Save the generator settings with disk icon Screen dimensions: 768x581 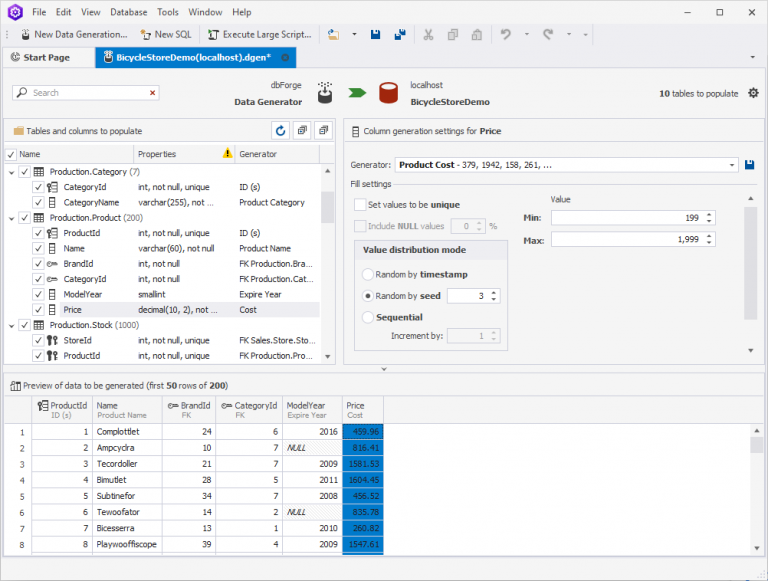[750, 164]
